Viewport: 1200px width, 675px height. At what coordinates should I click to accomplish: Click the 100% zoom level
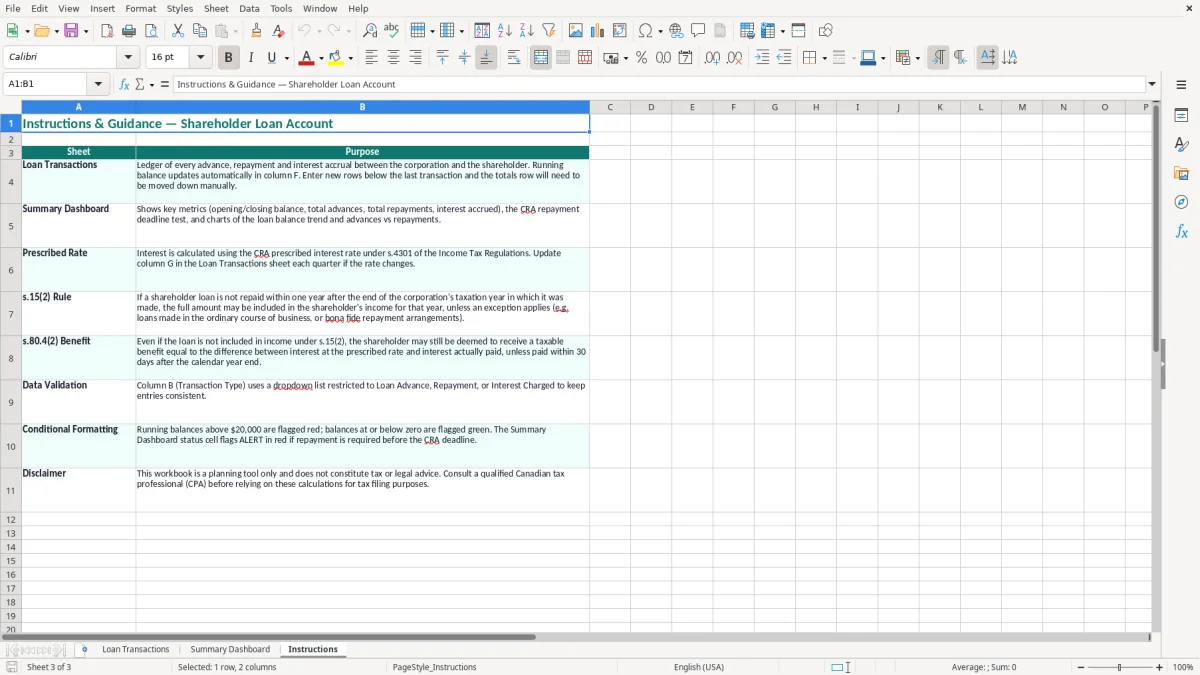(1183, 667)
